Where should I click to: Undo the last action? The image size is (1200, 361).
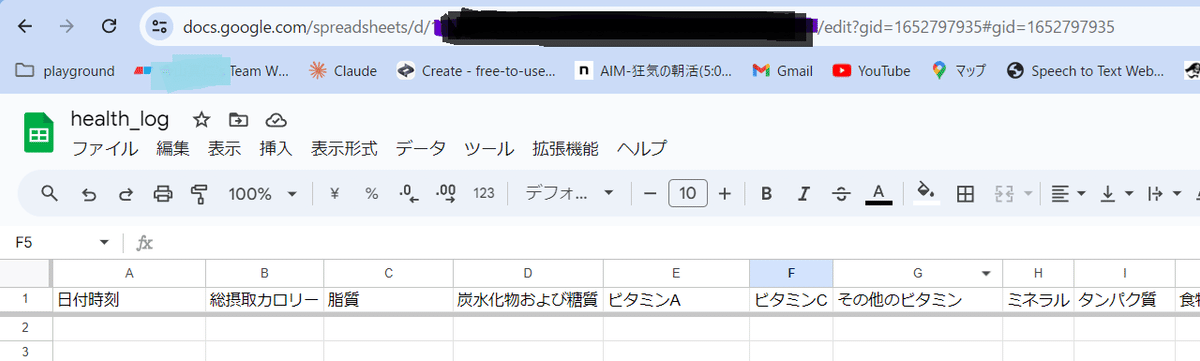(x=89, y=194)
